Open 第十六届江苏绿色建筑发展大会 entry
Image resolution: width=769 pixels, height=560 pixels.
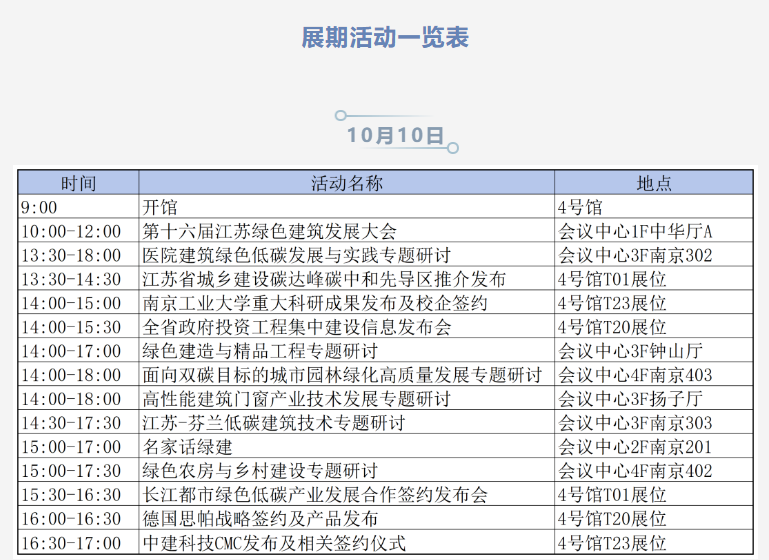pos(269,231)
